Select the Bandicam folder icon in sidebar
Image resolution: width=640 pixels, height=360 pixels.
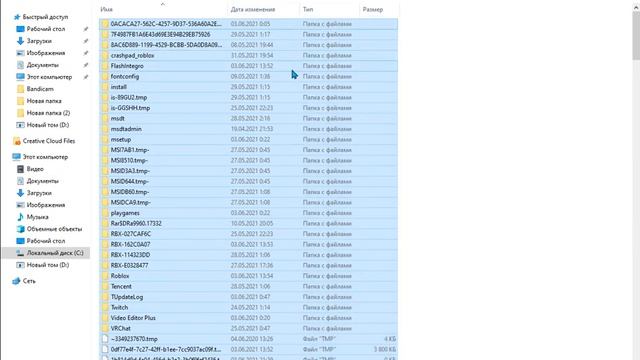[20, 89]
